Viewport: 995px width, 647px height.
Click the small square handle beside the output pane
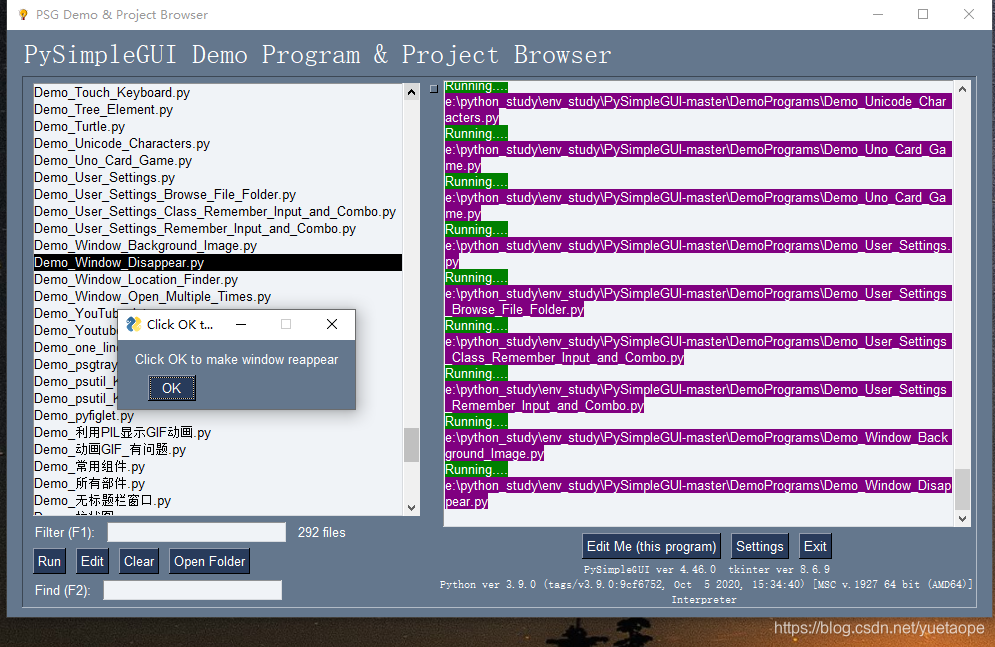click(x=434, y=89)
